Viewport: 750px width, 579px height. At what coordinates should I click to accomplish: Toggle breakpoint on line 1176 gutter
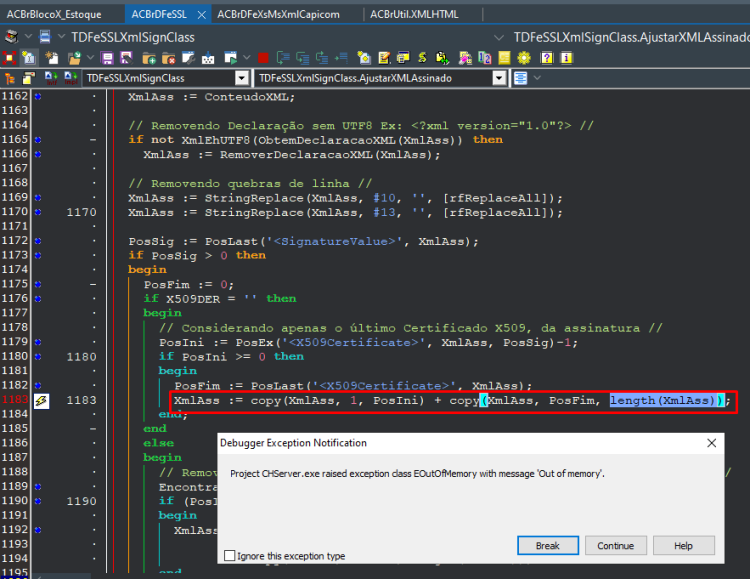(x=38, y=299)
